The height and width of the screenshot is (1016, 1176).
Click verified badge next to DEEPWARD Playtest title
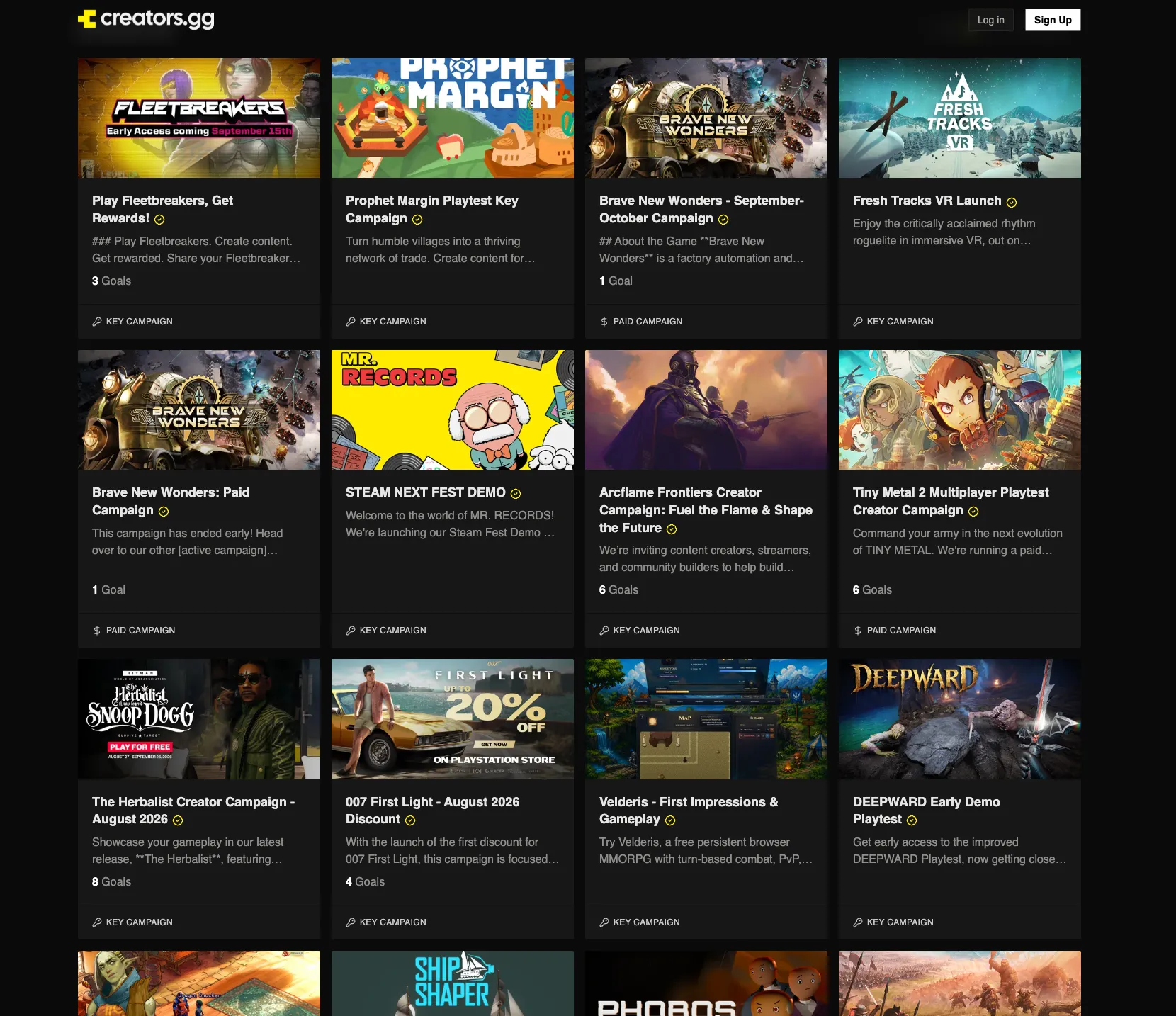coord(912,820)
